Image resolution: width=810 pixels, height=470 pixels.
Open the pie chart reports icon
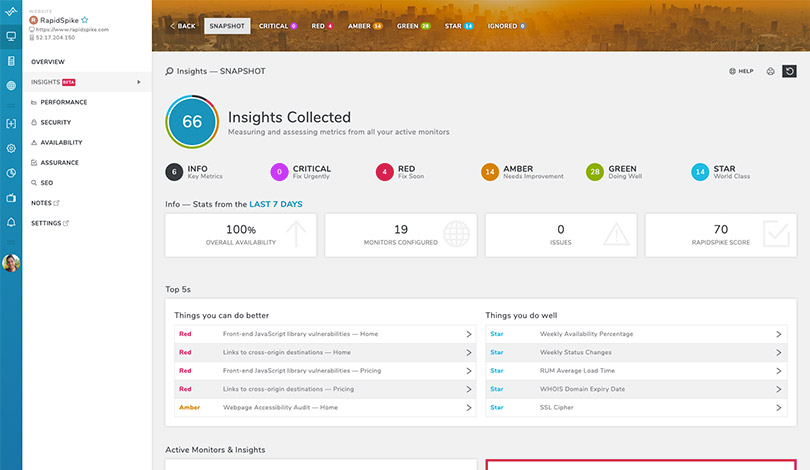pyautogui.click(x=11, y=173)
